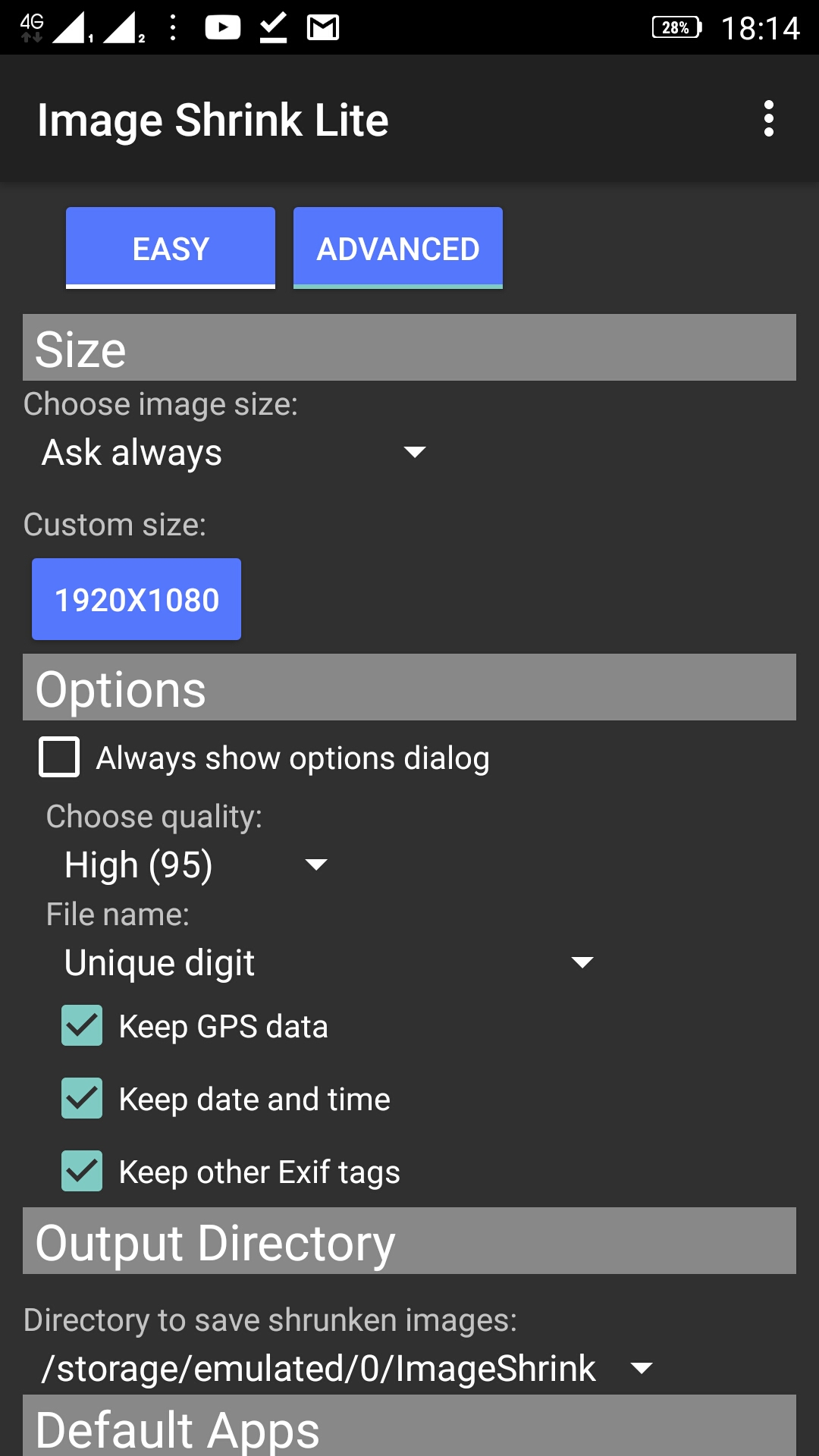The image size is (819, 1456).
Task: Disable Keep other Exif tags
Action: [x=82, y=1172]
